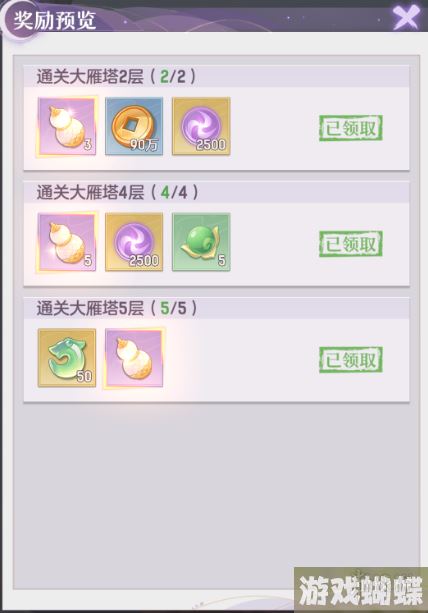This screenshot has width=428, height=613.
Task: Select the 通关大雁塔5层 header row
Action: [x=217, y=308]
